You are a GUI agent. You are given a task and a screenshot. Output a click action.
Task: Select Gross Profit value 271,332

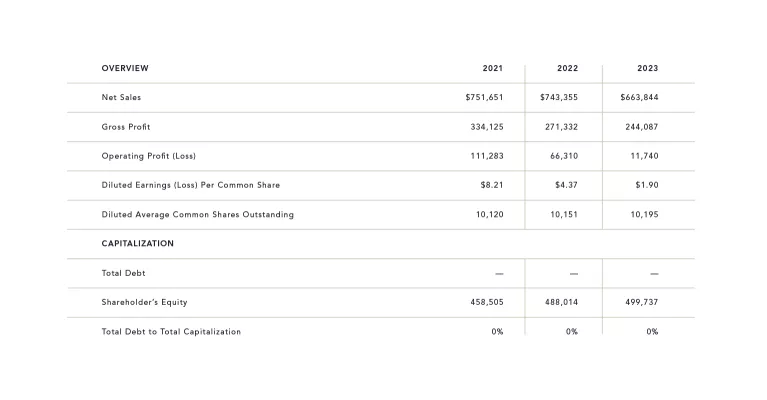click(562, 127)
